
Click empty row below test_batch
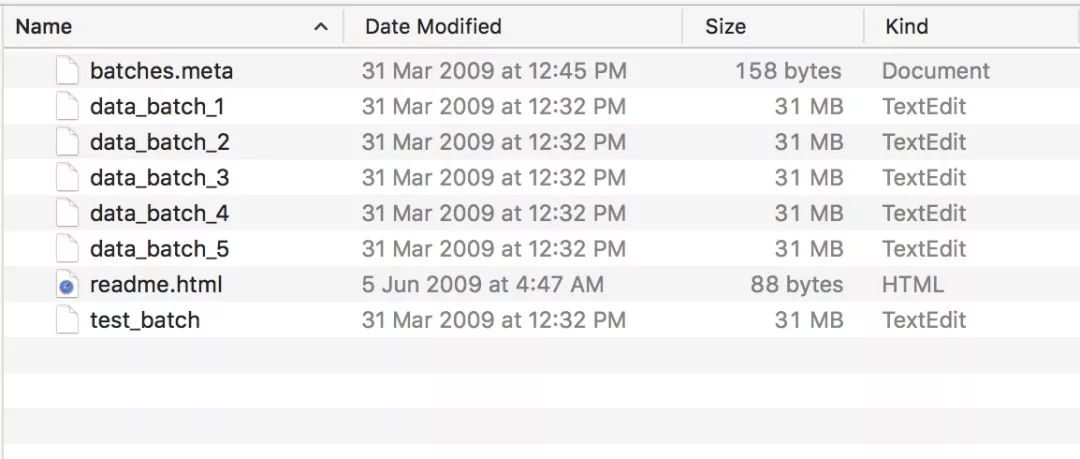click(x=540, y=356)
